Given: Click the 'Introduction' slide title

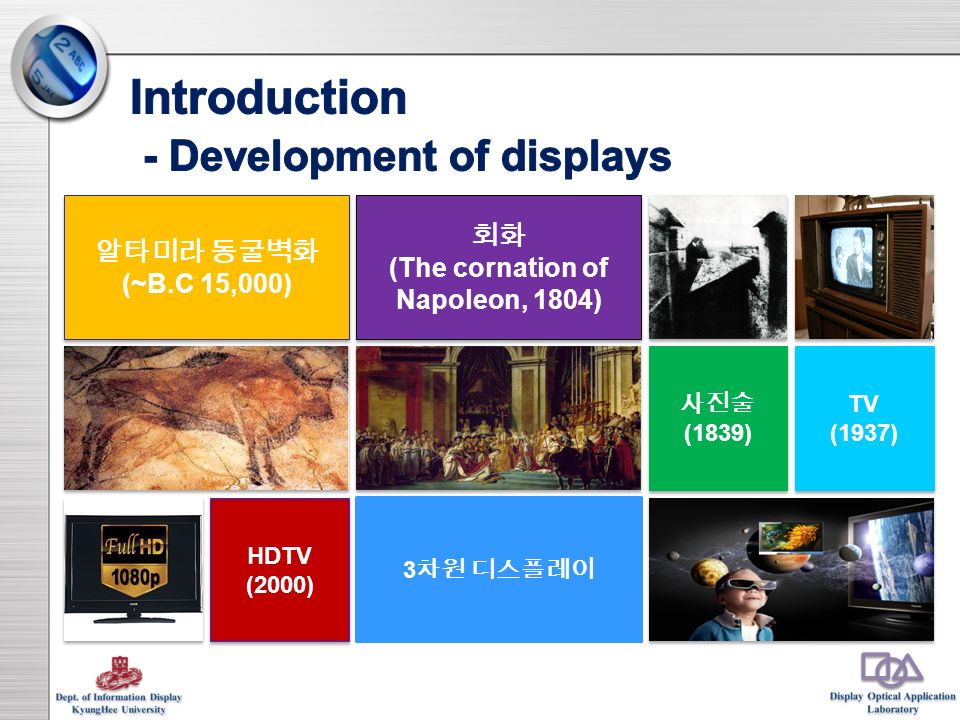Looking at the screenshot, I should point(268,97).
